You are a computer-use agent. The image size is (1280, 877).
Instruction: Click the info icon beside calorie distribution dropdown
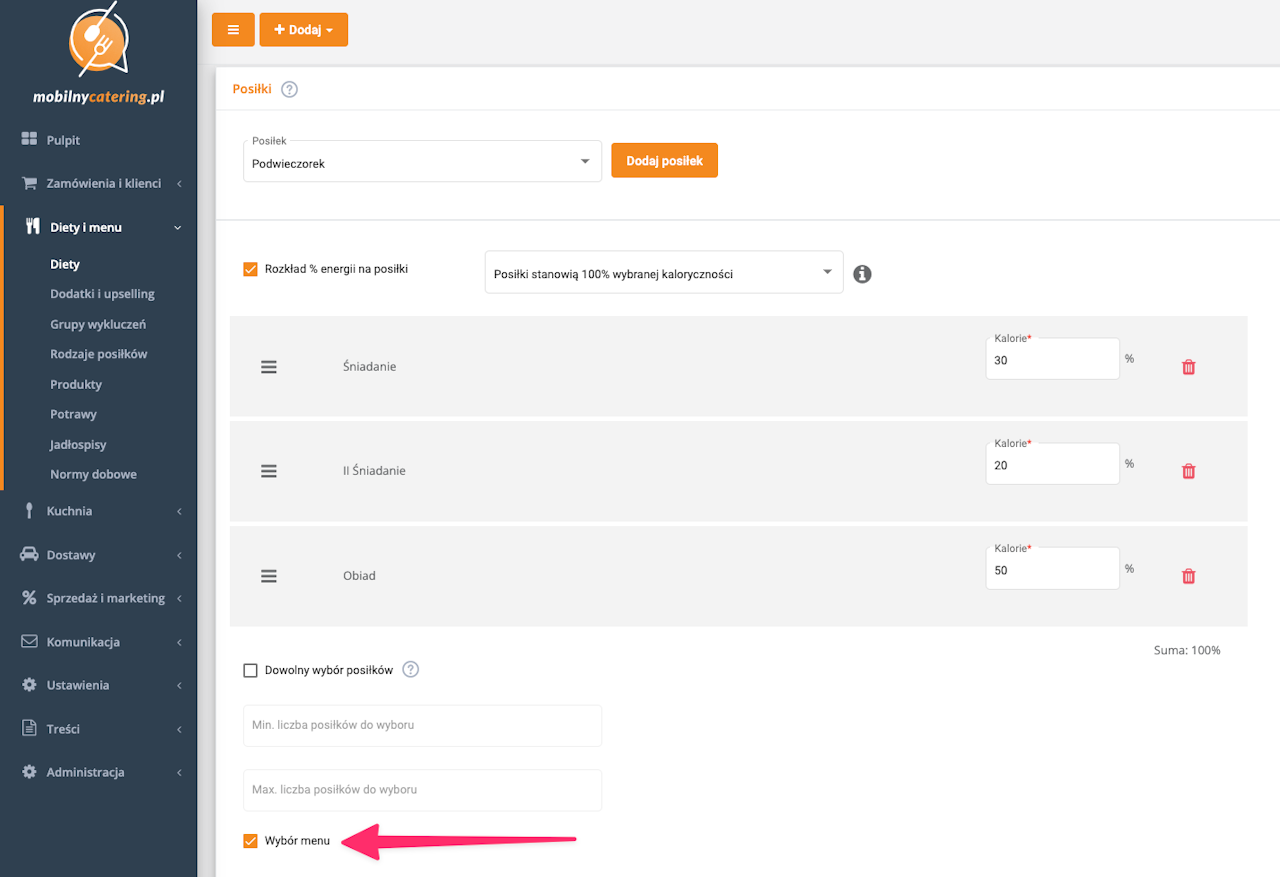862,273
